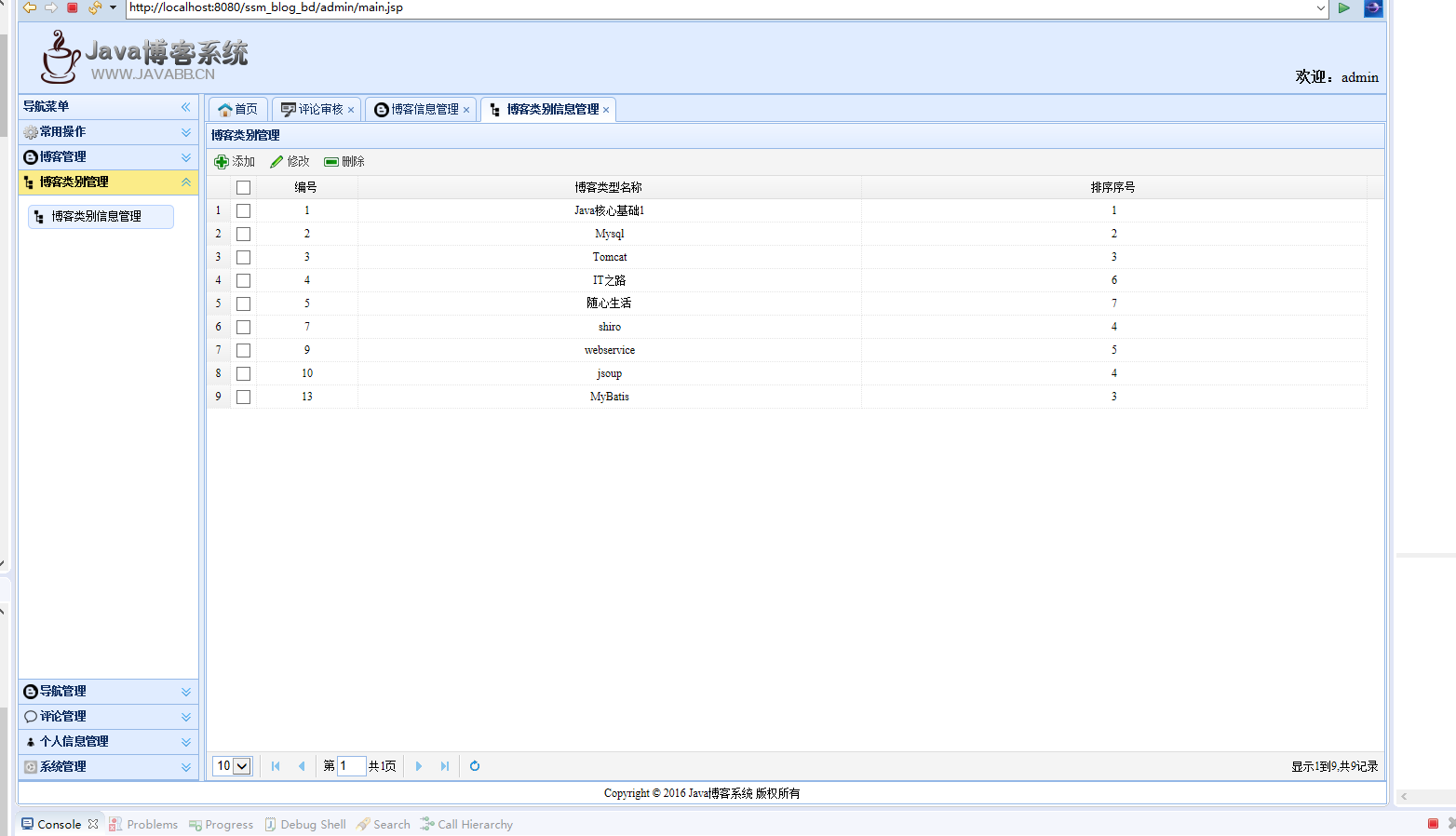Open the page size dropdown showing 10
1456x836 pixels.
[x=233, y=766]
